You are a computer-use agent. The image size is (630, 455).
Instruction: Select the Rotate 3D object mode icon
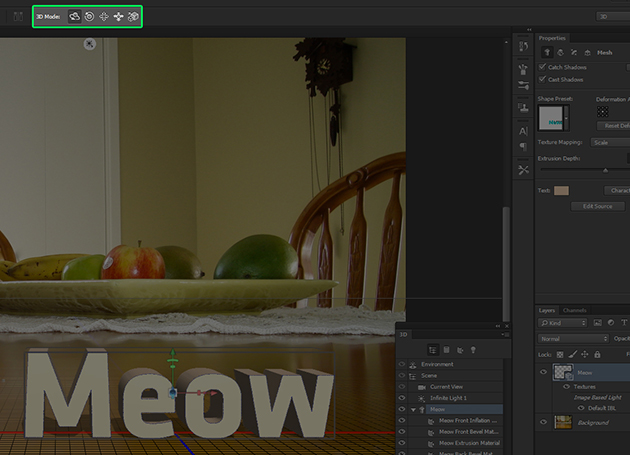pyautogui.click(x=74, y=16)
